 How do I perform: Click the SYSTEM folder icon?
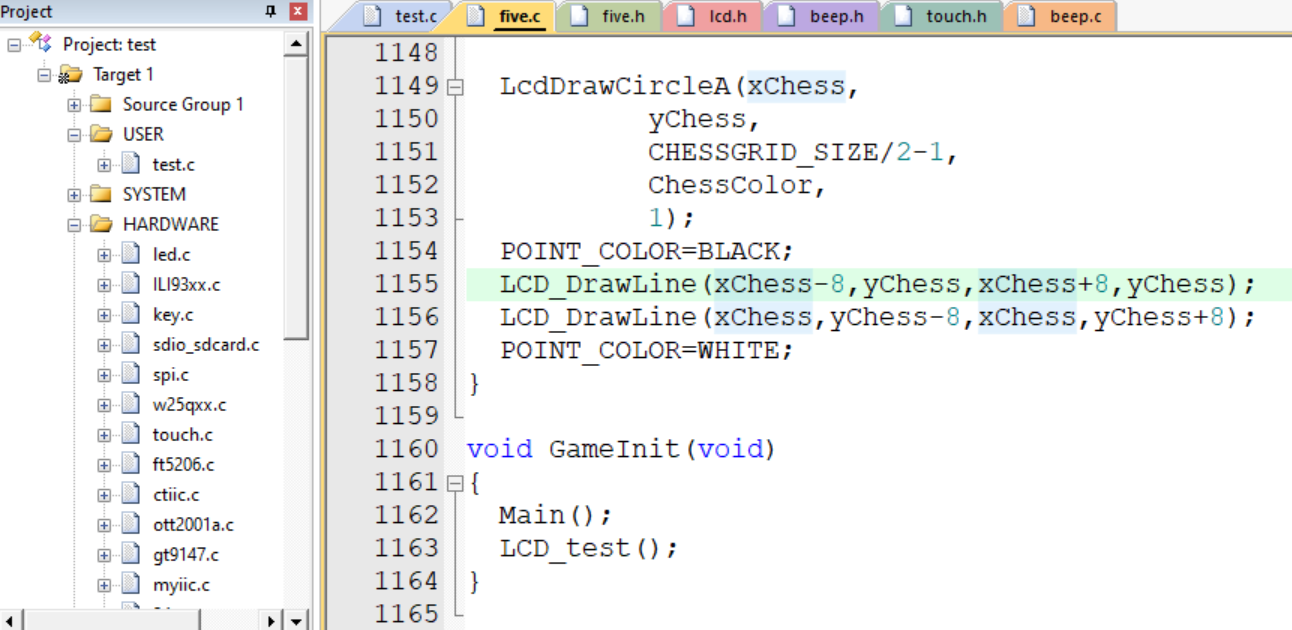click(x=100, y=194)
